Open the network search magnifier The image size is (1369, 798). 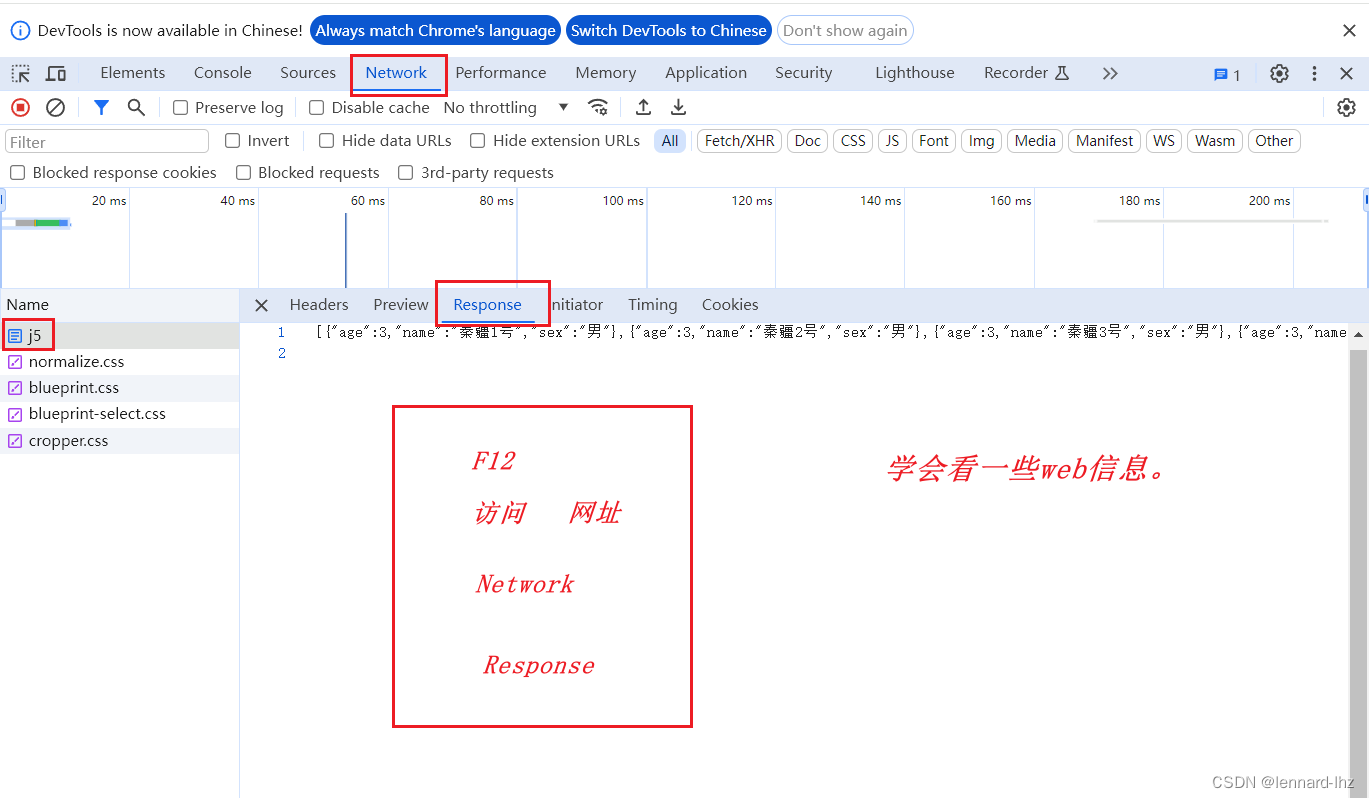(136, 107)
